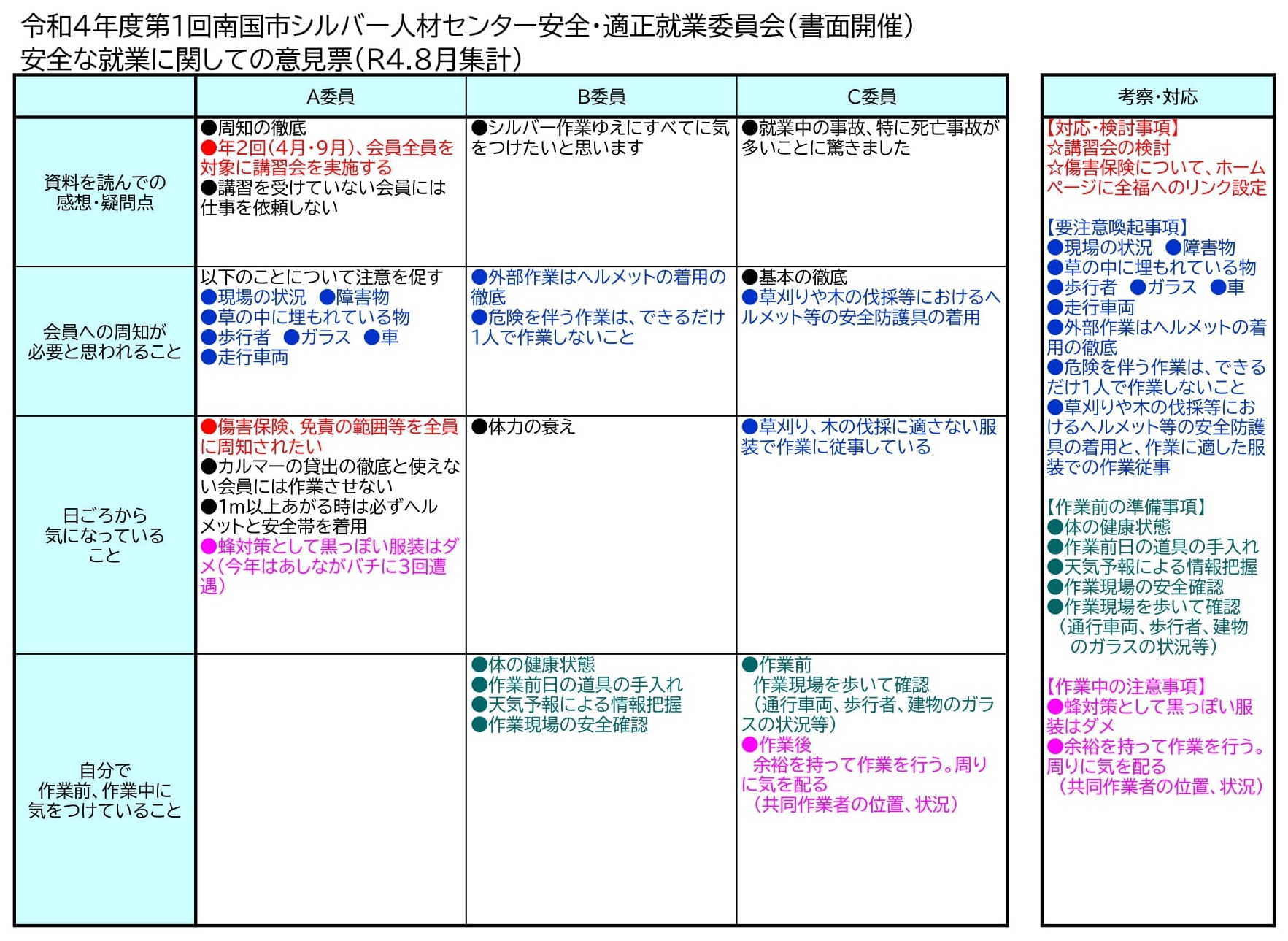Click (共同作業者の位置、状況) in C委員 column
Image resolution: width=1288 pixels, height=941 pixels.
click(x=855, y=804)
